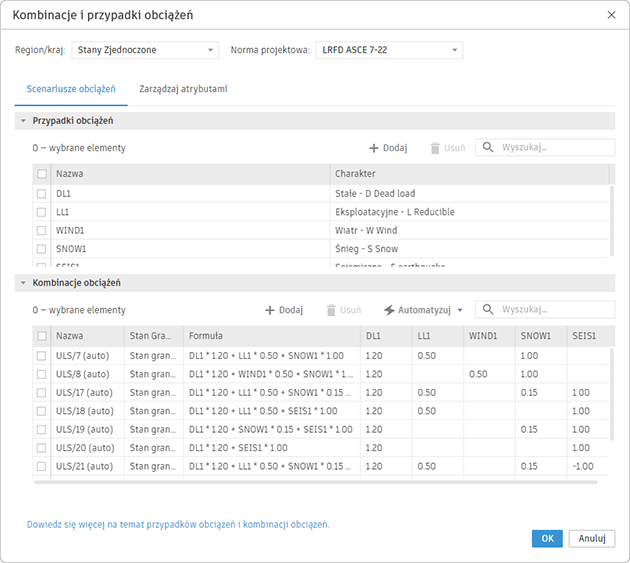Open the Automatyzuj lightning dropdown
The width and height of the screenshot is (630, 563).
pos(423,310)
